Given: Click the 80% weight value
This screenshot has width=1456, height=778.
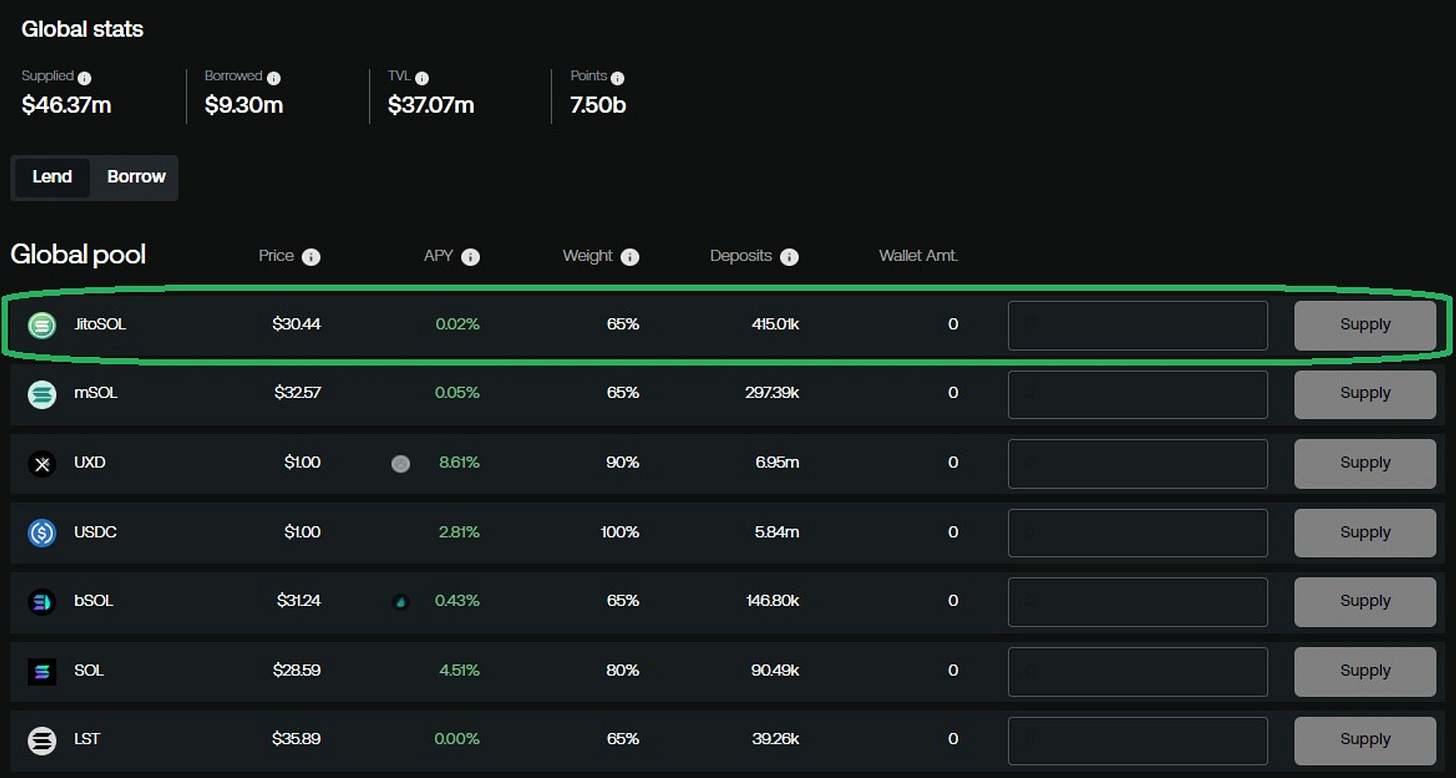Looking at the screenshot, I should tap(623, 671).
